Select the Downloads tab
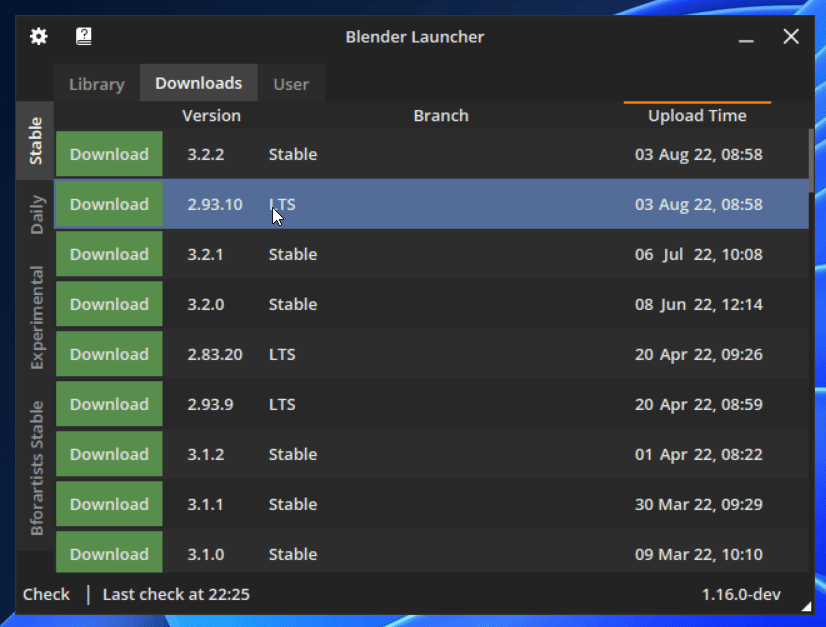826x627 pixels. (199, 83)
